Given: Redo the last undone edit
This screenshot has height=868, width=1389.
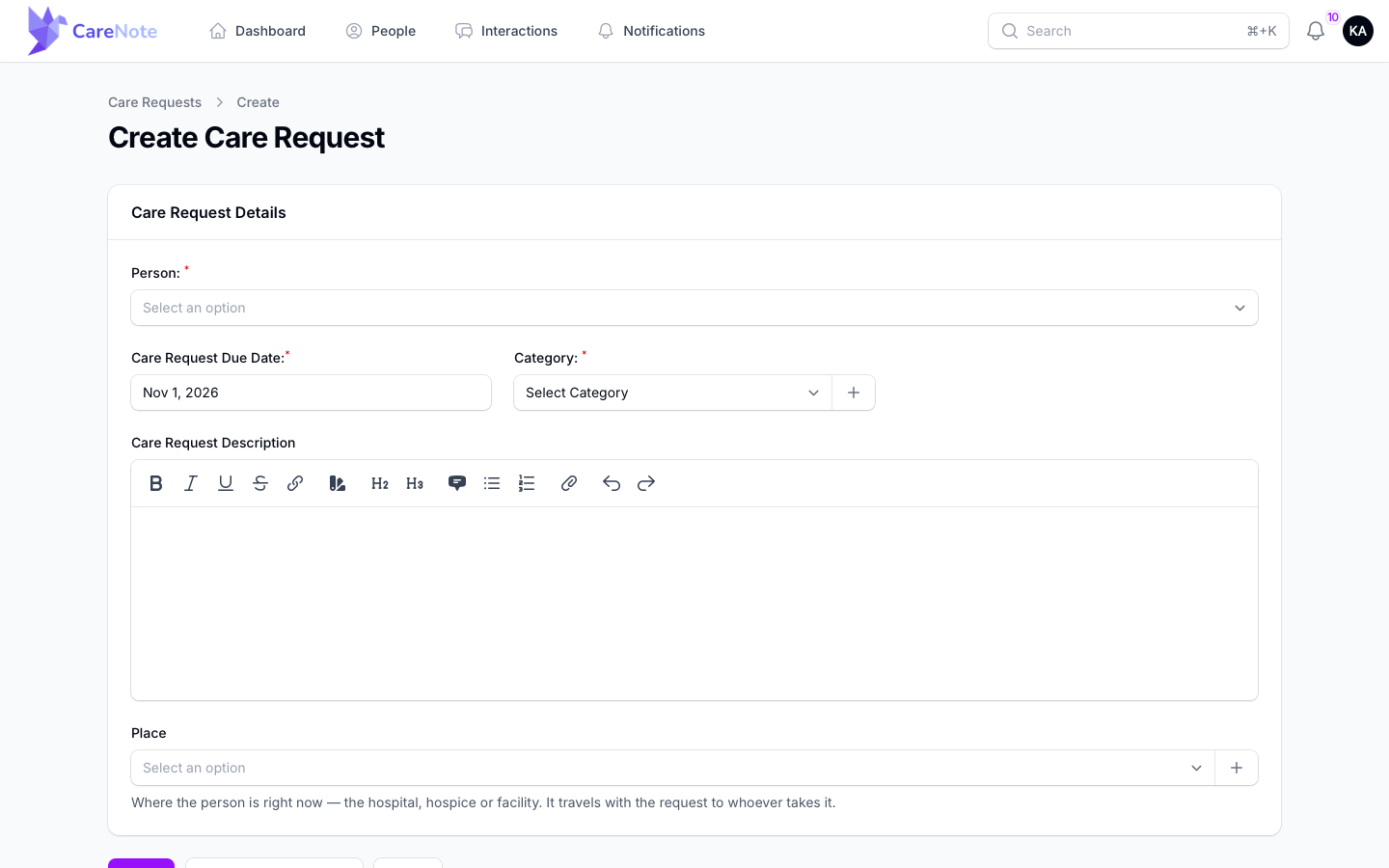Looking at the screenshot, I should (x=646, y=483).
